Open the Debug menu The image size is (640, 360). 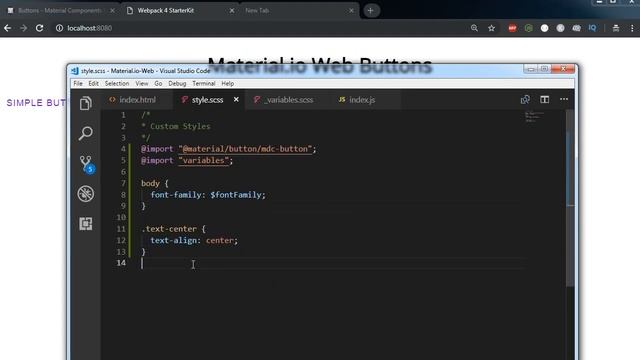177,83
